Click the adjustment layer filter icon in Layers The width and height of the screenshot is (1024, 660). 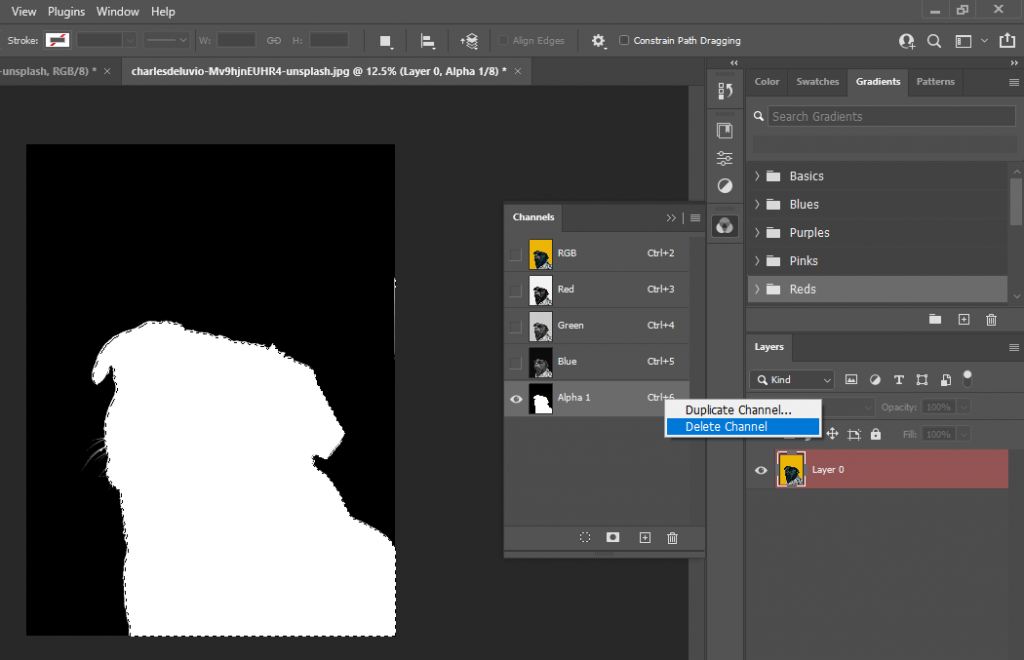[875, 379]
